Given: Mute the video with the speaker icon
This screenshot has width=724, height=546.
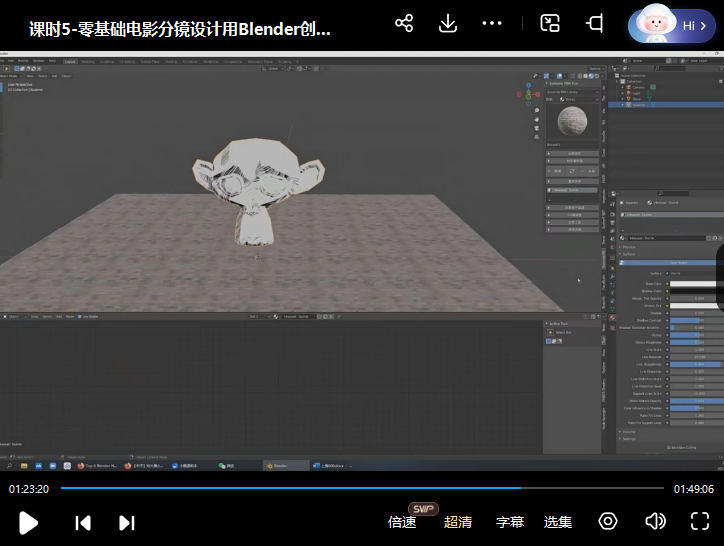Looking at the screenshot, I should coord(655,521).
